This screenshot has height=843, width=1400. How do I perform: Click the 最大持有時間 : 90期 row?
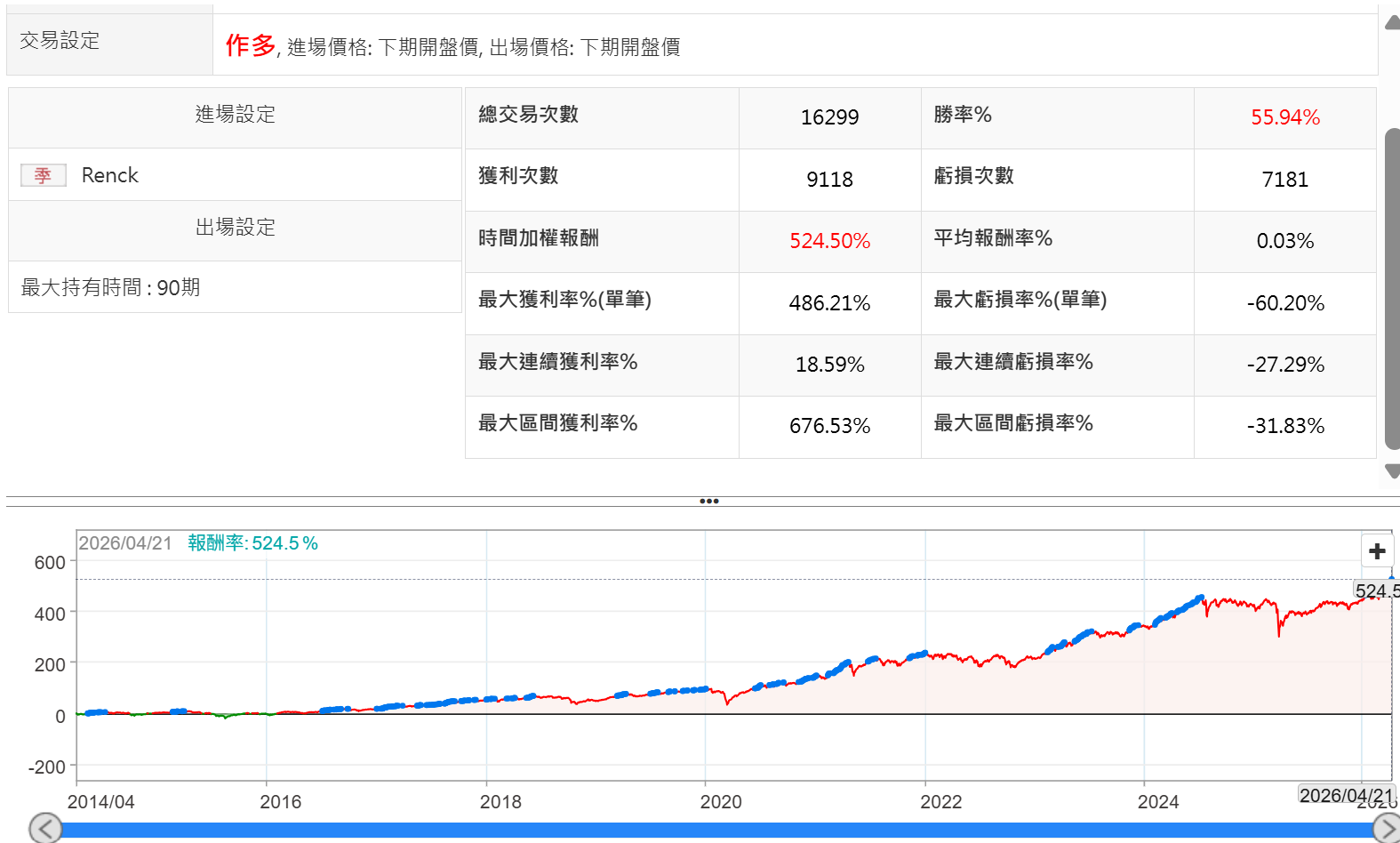(111, 287)
